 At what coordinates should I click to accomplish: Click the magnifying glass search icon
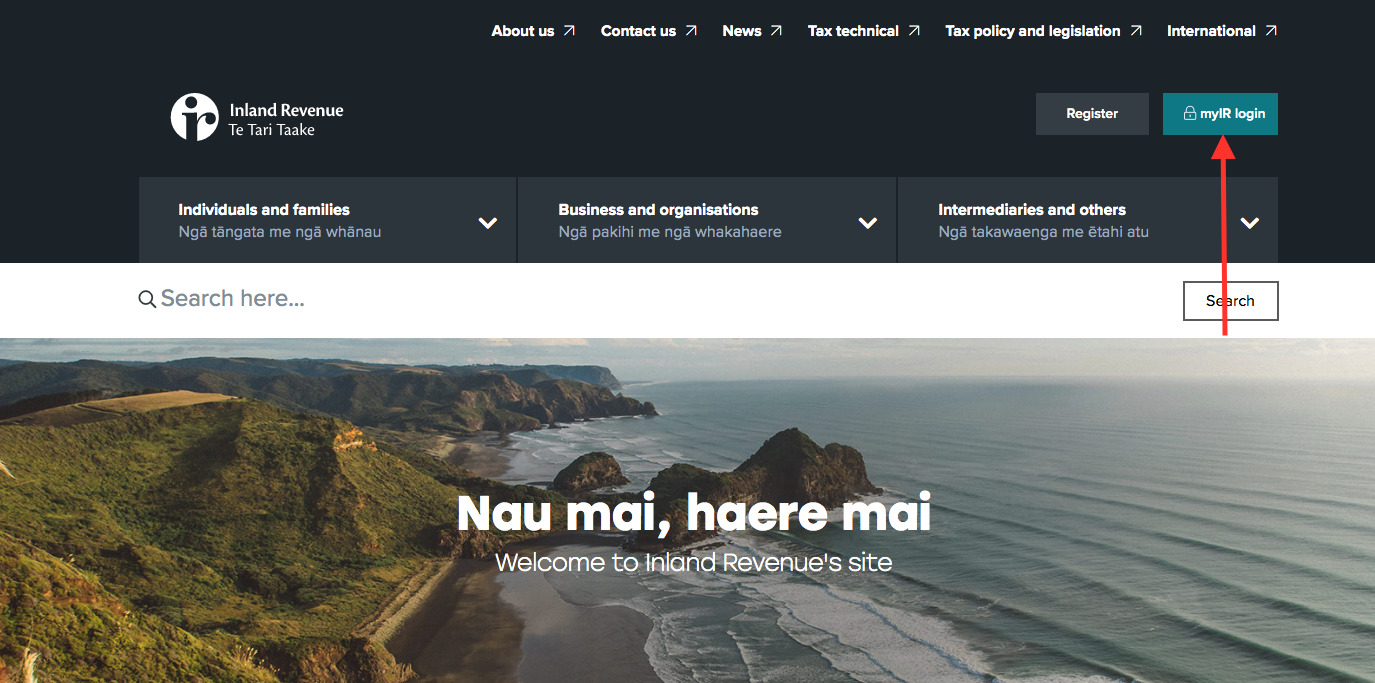(x=147, y=299)
